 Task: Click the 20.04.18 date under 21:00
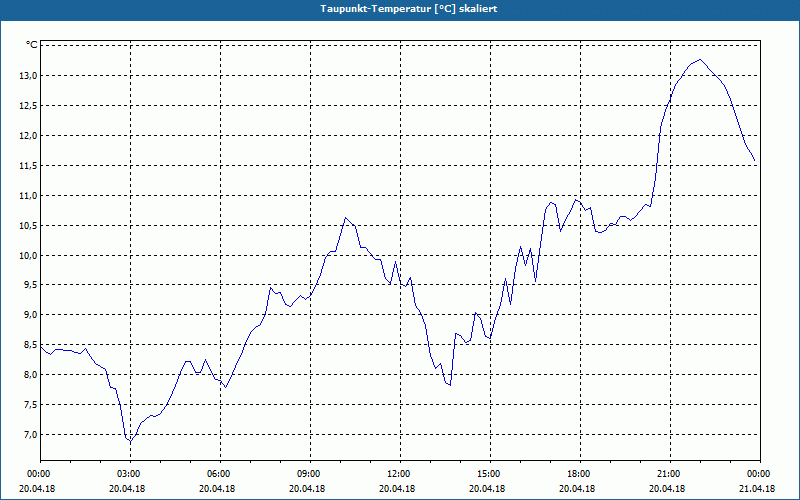click(x=667, y=489)
